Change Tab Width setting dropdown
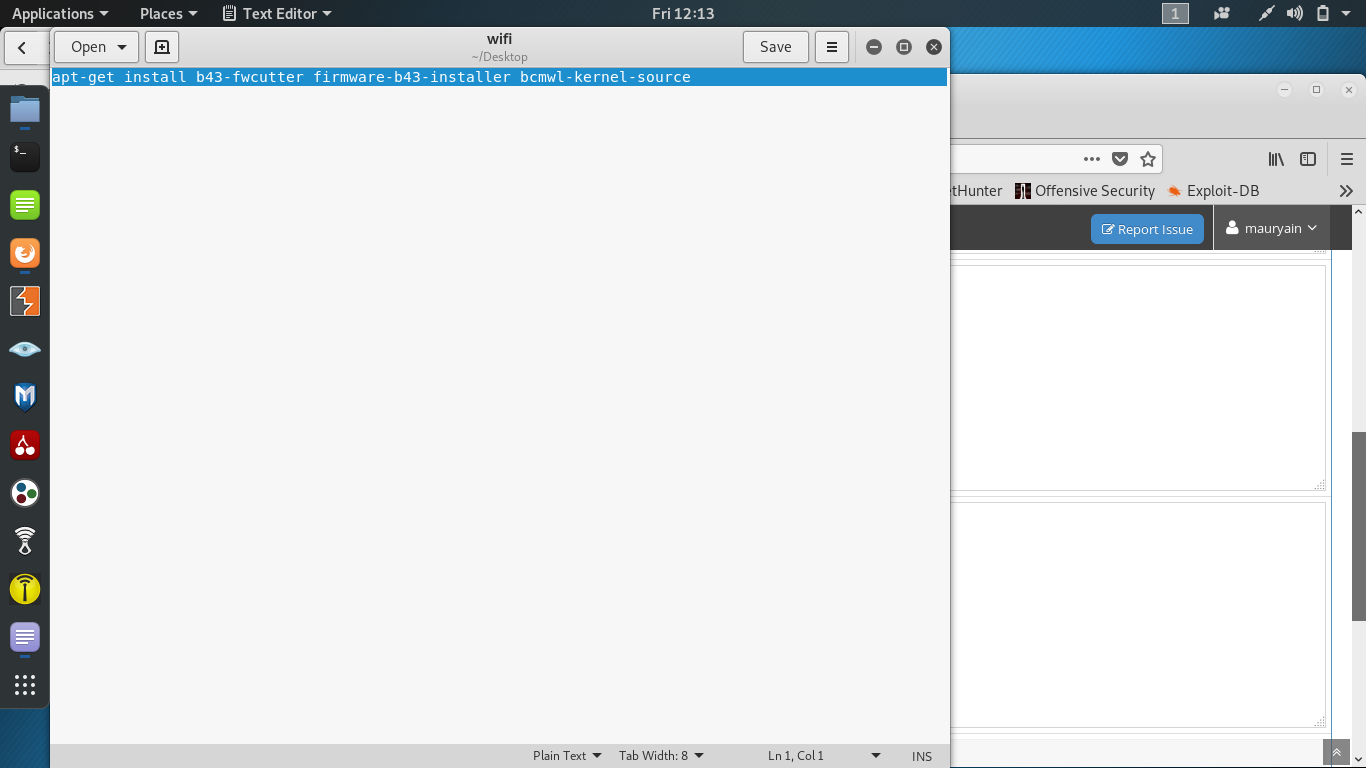The image size is (1366, 768). [x=661, y=756]
